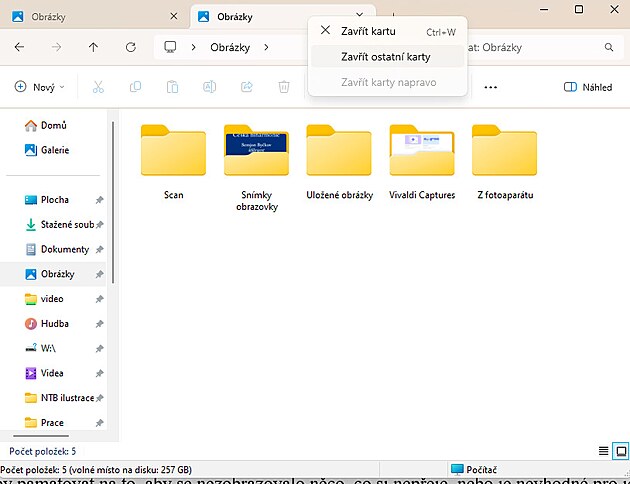Expand the chevron after Obrázky in address bar
This screenshot has height=484, width=630.
tap(265, 47)
